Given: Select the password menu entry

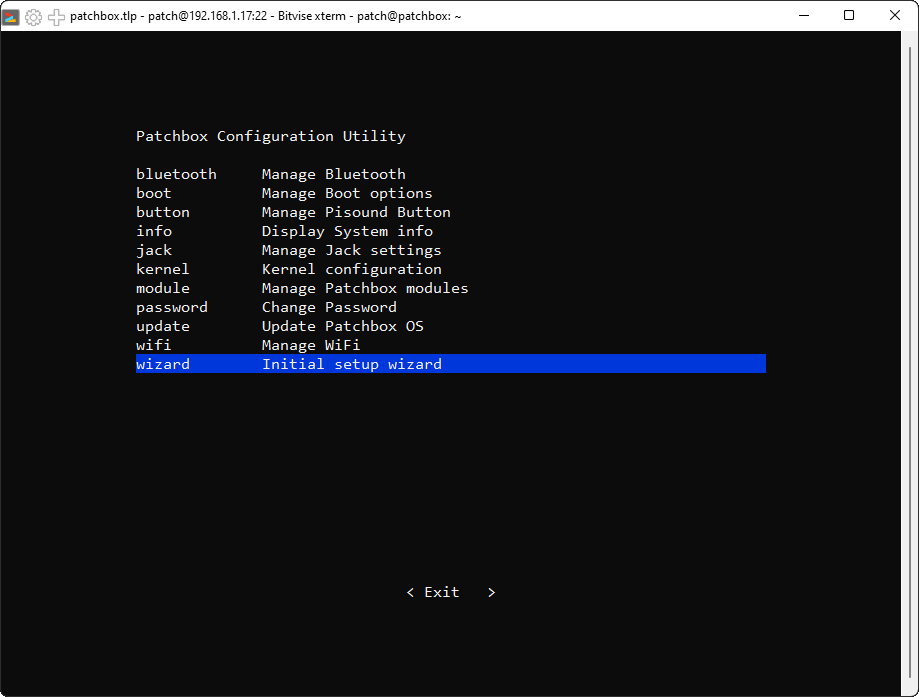Looking at the screenshot, I should (172, 307).
